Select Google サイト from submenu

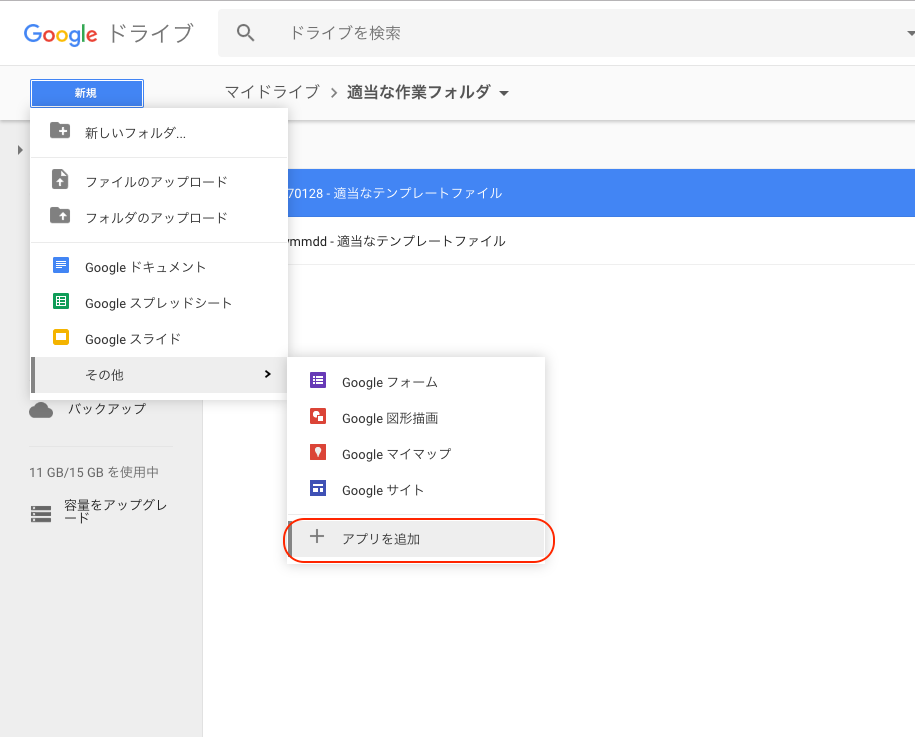pos(416,490)
